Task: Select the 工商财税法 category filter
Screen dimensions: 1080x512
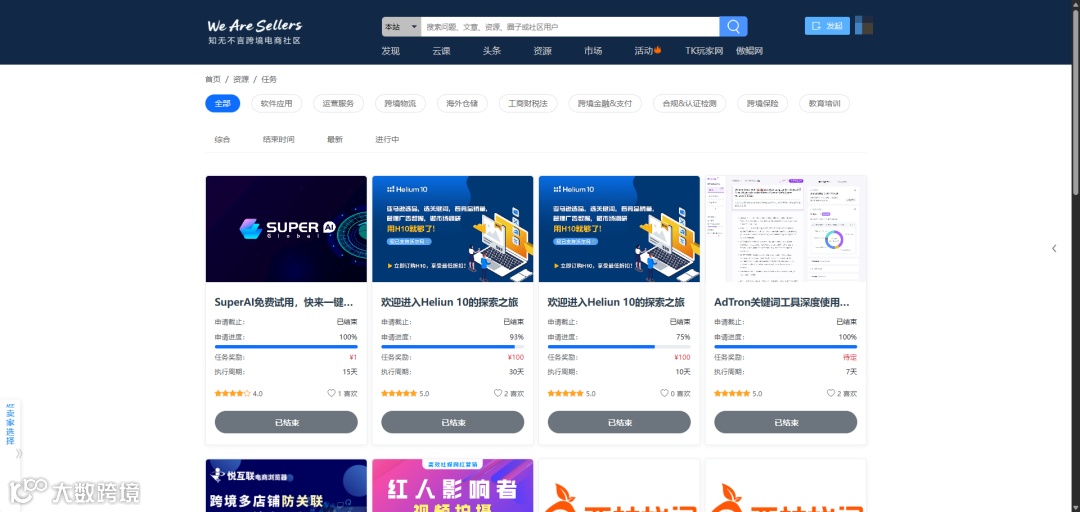Action: pyautogui.click(x=528, y=104)
